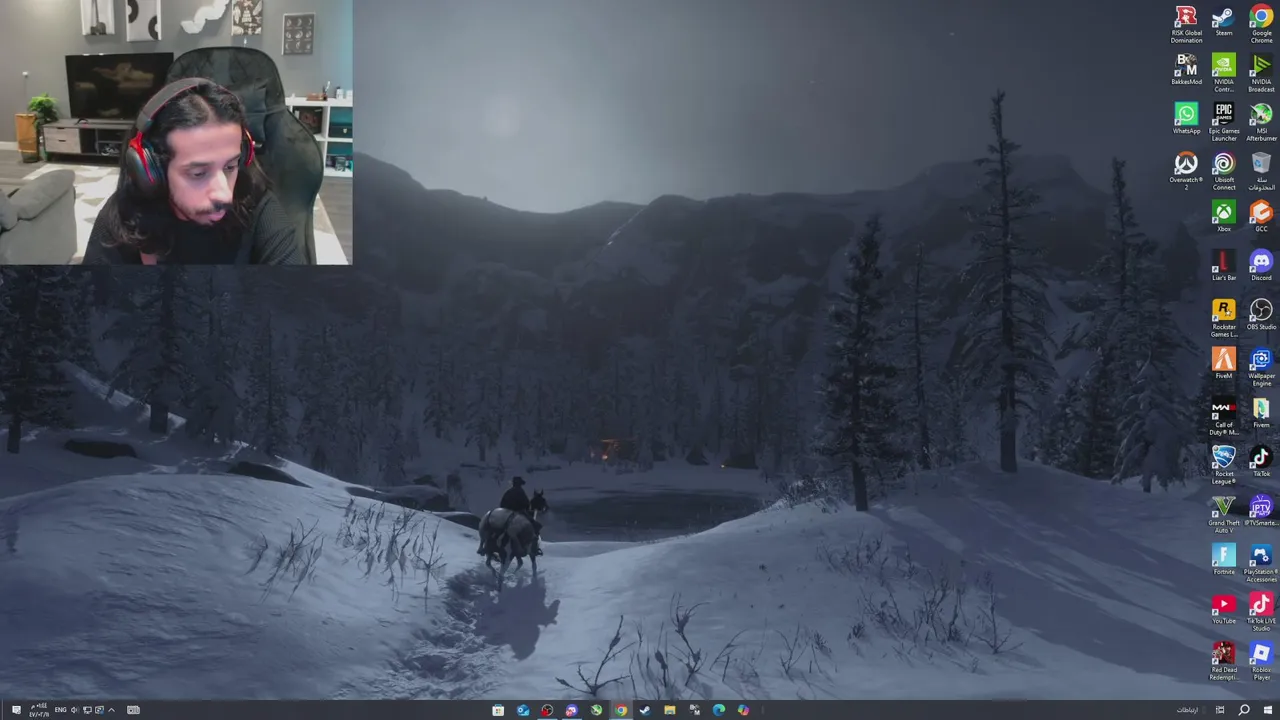This screenshot has width=1280, height=720.
Task: Switch to Google Chrome on the taskbar
Action: click(621, 710)
